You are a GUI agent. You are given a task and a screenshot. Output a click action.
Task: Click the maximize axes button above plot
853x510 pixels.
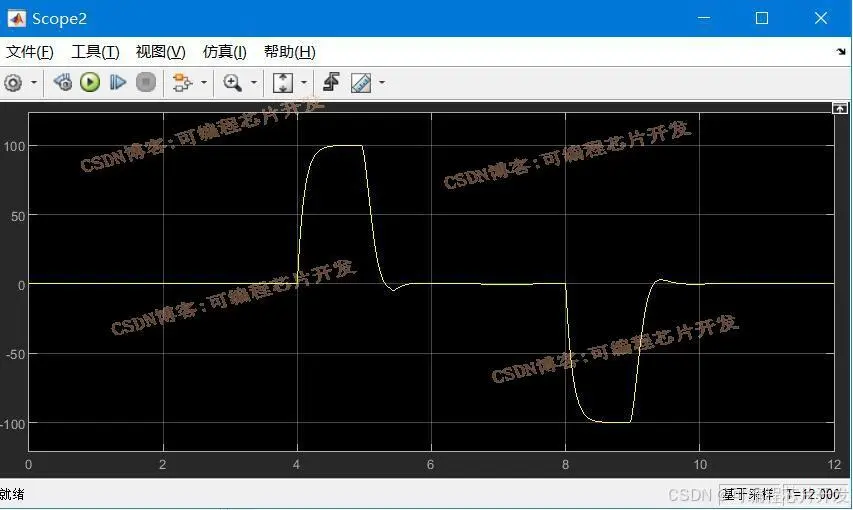pos(839,108)
